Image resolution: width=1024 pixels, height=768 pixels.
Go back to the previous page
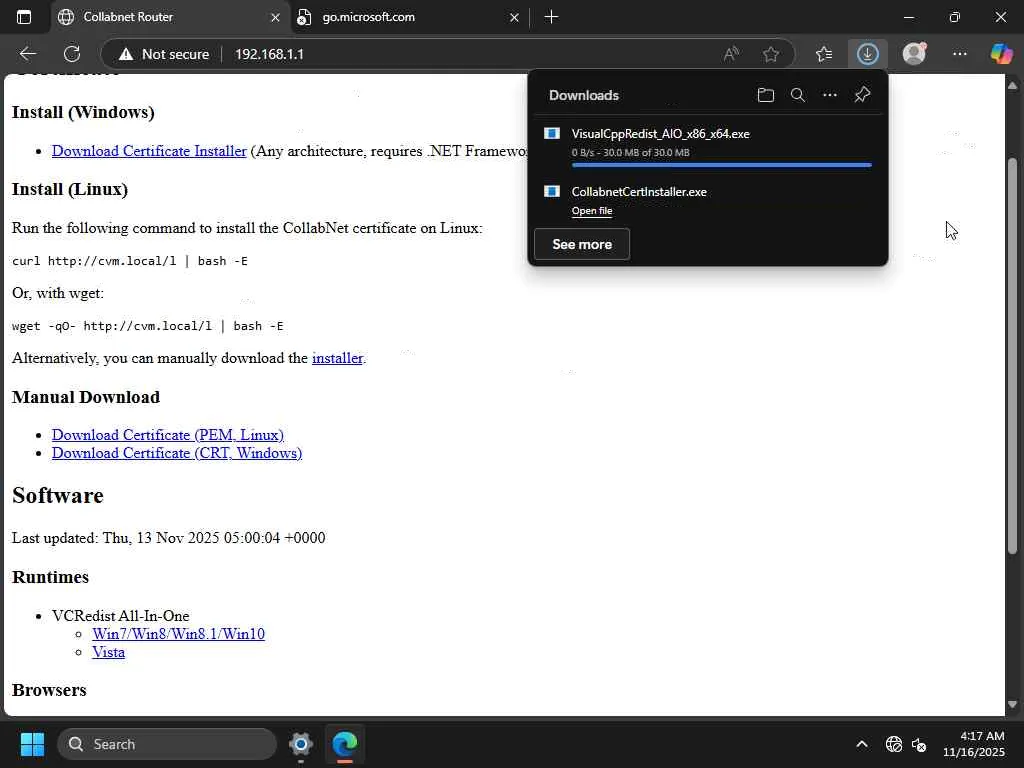pyautogui.click(x=27, y=54)
